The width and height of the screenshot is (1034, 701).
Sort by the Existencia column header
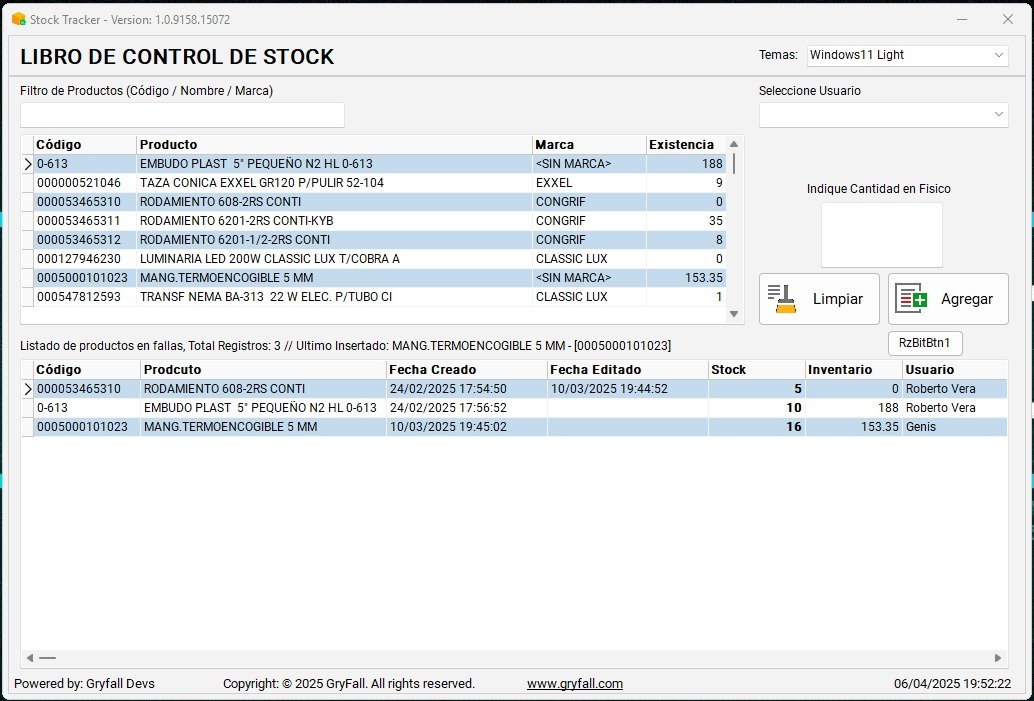(682, 145)
